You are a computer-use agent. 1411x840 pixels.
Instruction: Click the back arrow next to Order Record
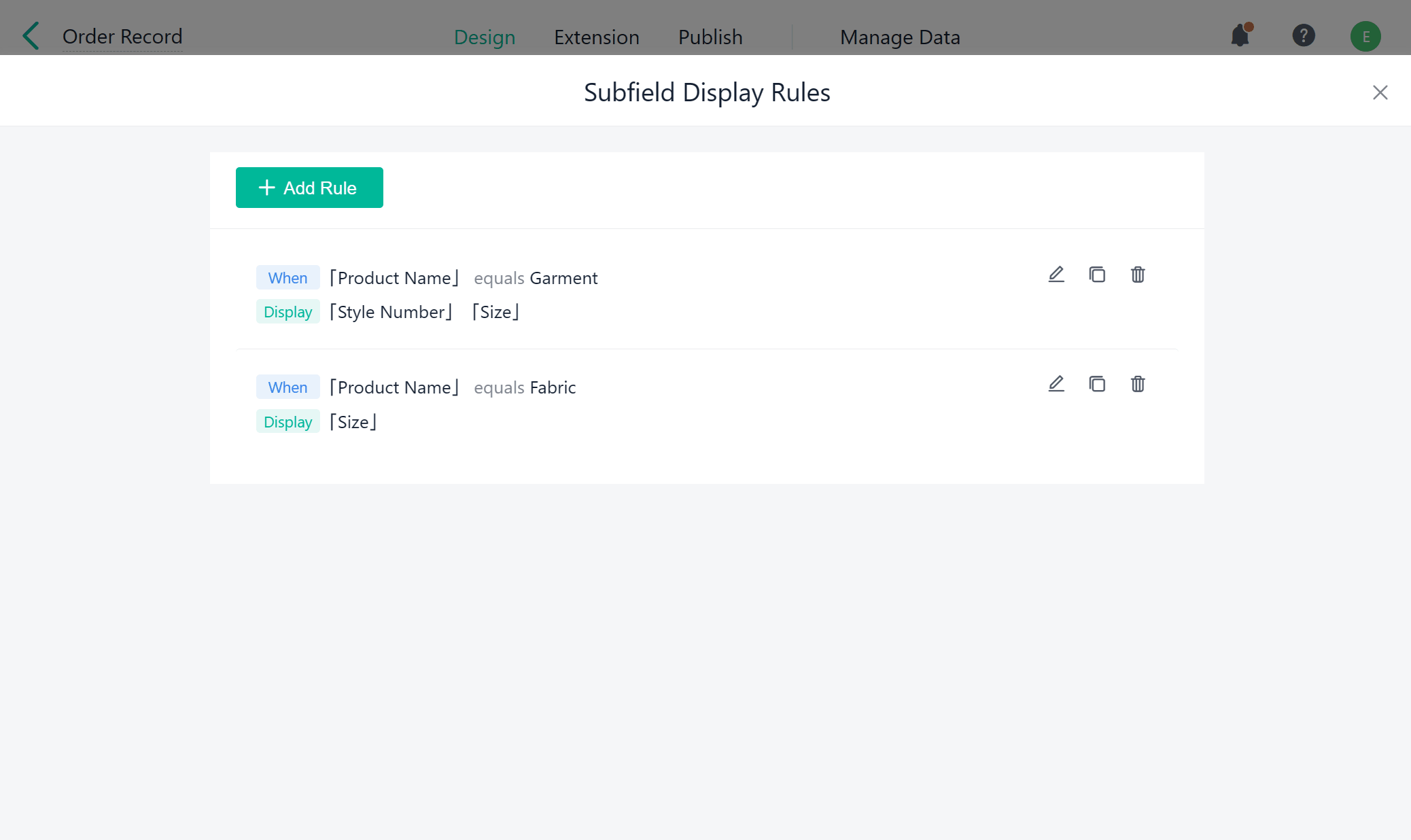pos(30,35)
